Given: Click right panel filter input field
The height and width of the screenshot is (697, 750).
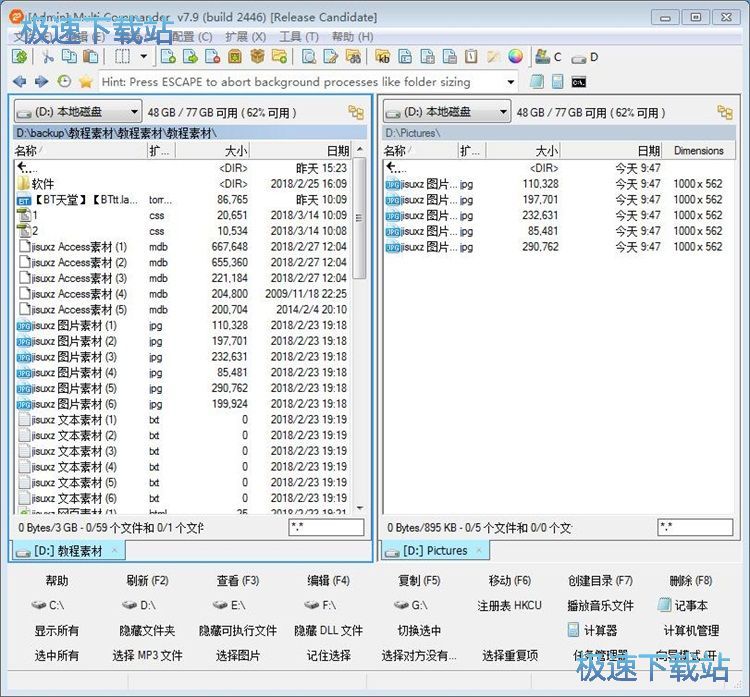Looking at the screenshot, I should click(x=695, y=527).
